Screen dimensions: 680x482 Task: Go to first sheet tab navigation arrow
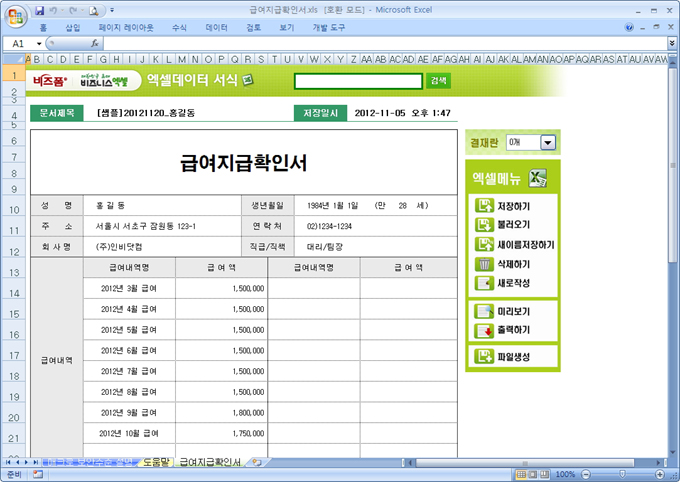(8, 462)
